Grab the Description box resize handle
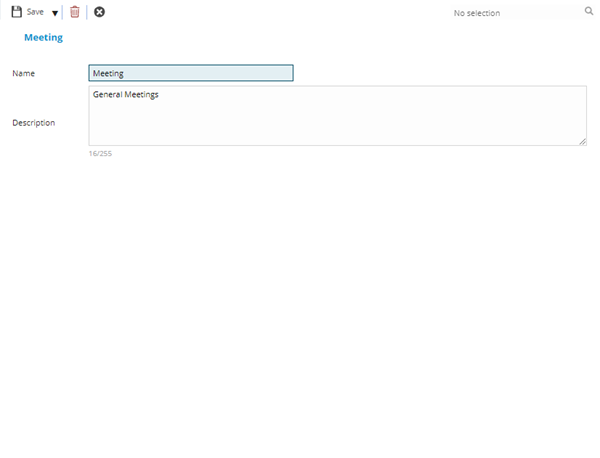The height and width of the screenshot is (458, 600). [x=583, y=142]
